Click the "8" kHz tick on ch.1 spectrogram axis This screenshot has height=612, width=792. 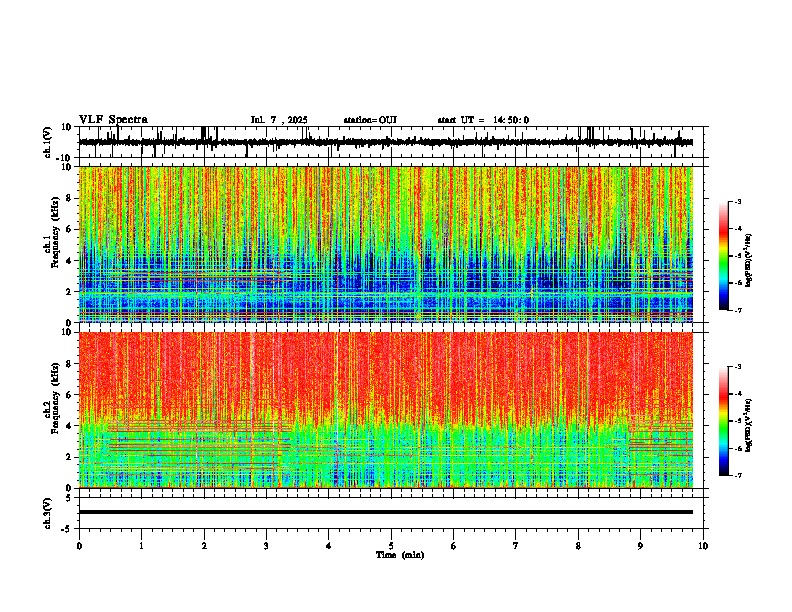pos(70,198)
